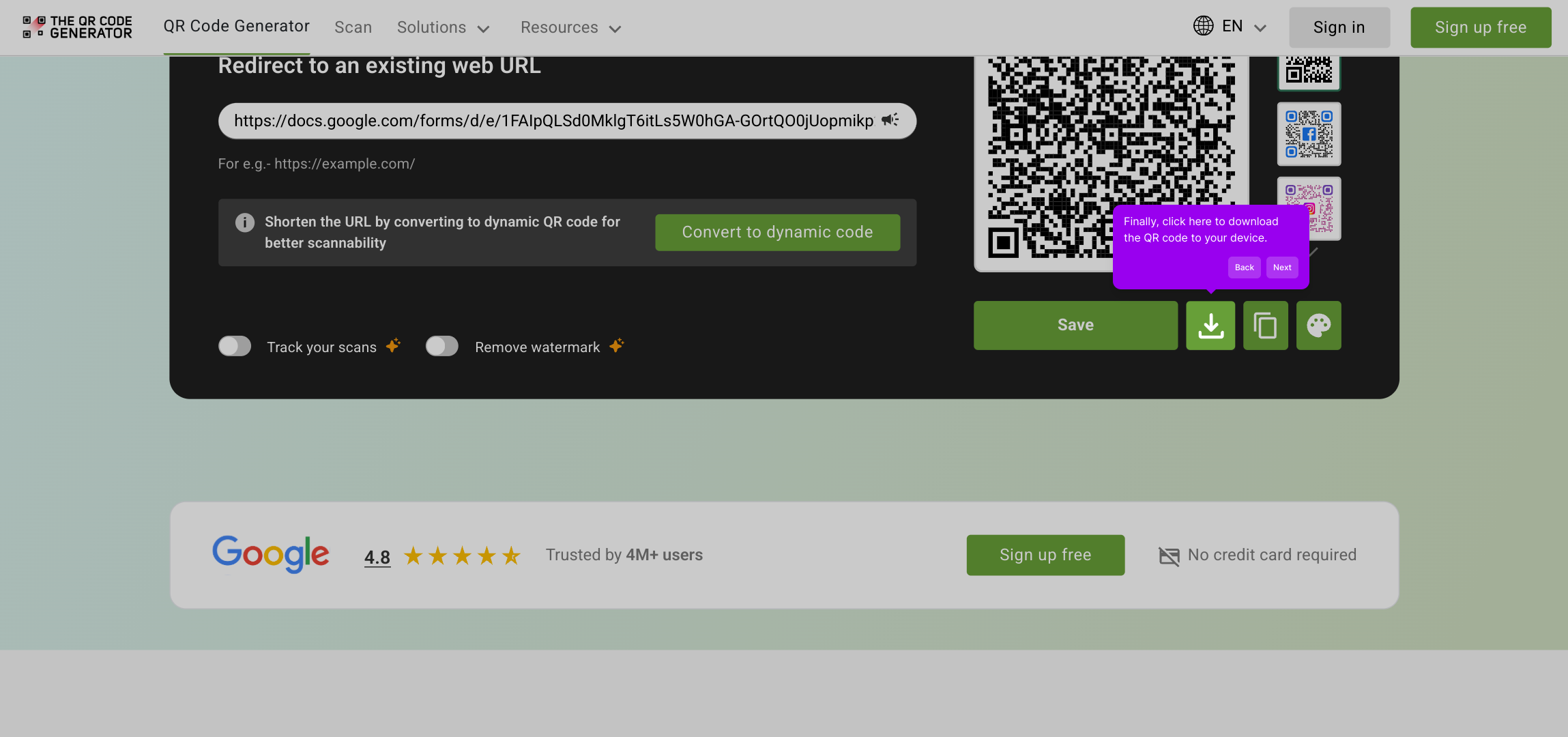
Task: Click the URL input field
Action: point(567,121)
